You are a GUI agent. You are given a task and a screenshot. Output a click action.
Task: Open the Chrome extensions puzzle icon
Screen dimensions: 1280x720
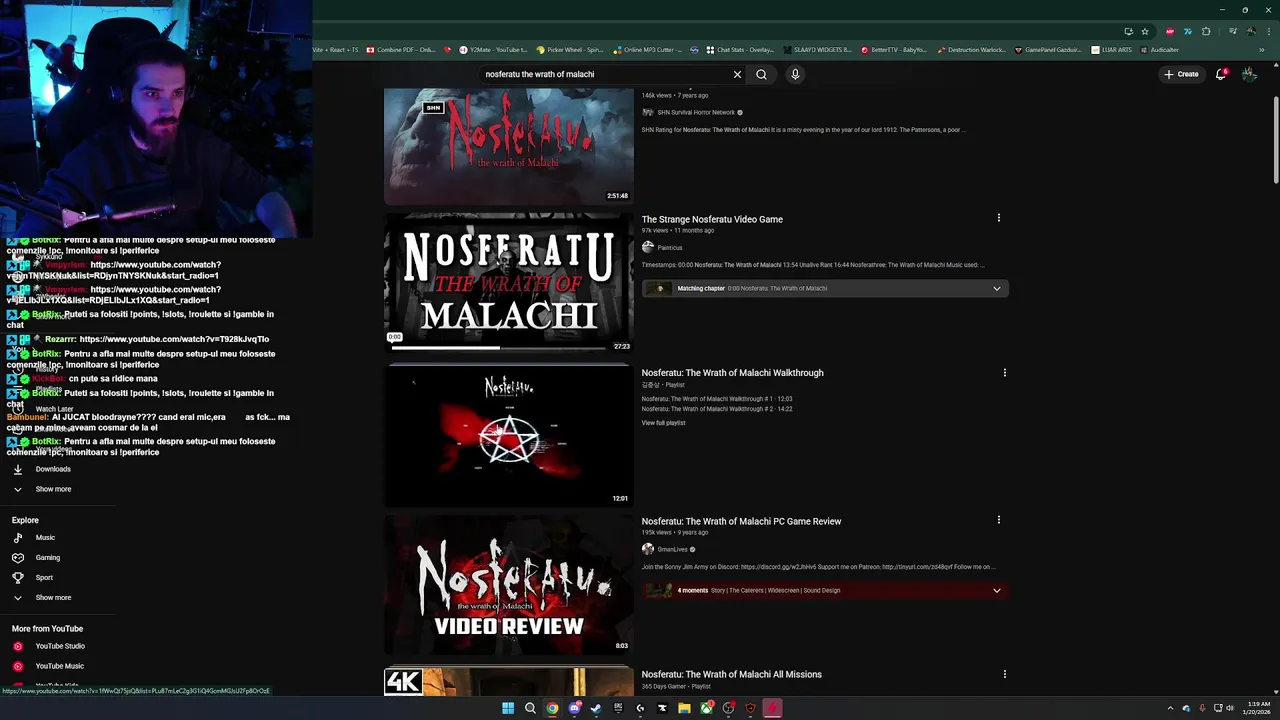(x=1205, y=31)
